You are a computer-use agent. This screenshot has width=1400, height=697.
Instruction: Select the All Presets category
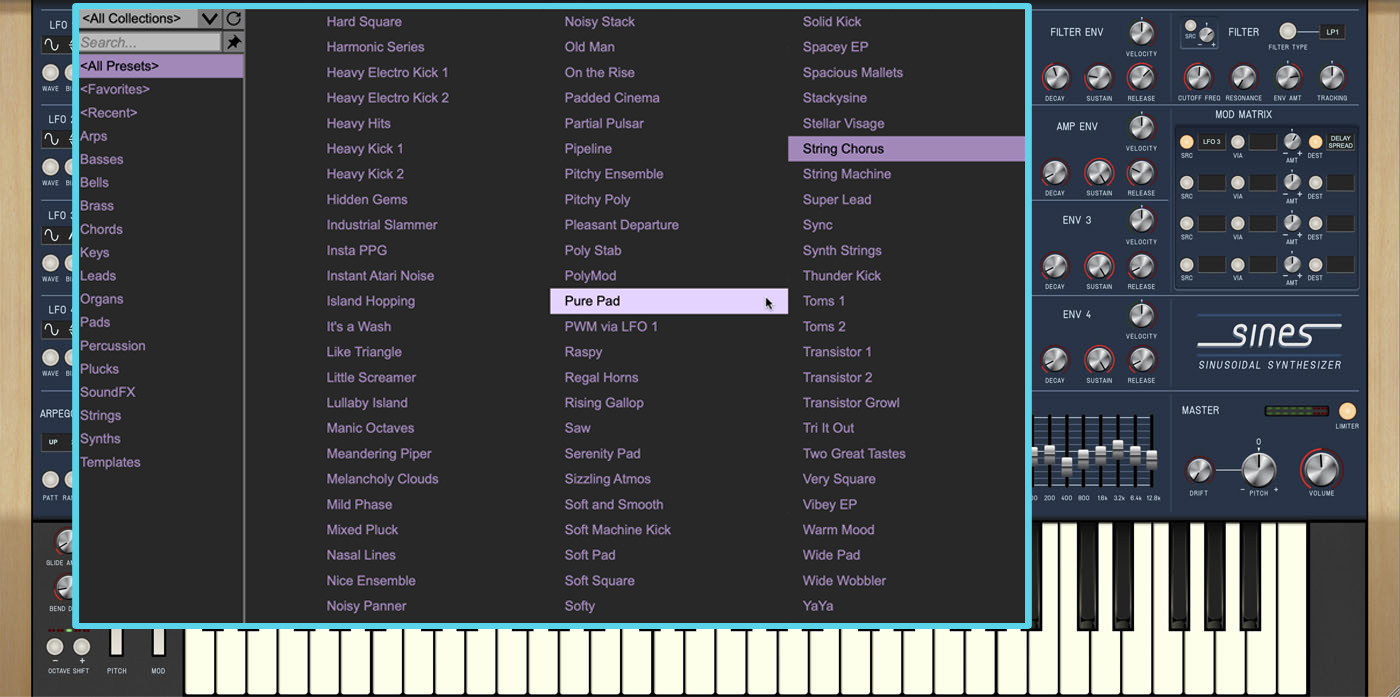pyautogui.click(x=161, y=66)
